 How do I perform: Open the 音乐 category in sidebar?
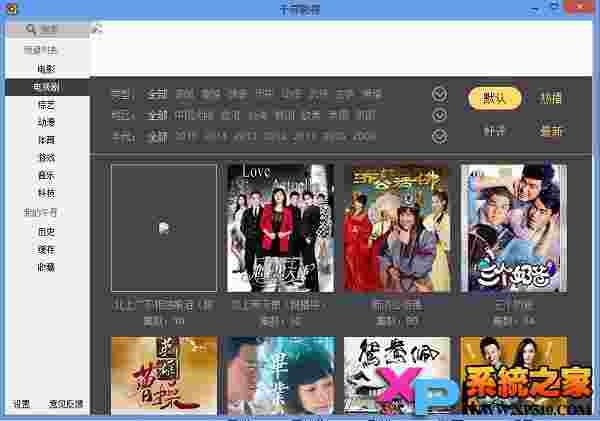click(46, 175)
